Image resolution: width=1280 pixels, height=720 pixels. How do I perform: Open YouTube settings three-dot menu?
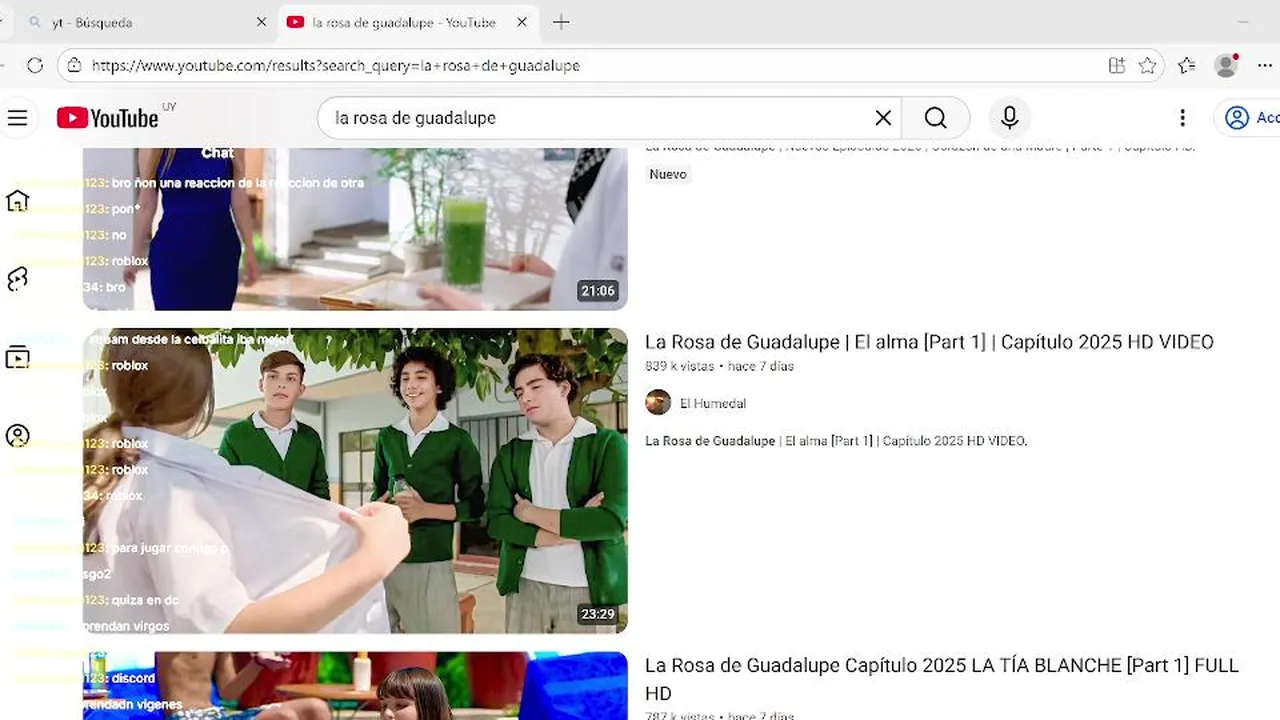pos(1182,118)
